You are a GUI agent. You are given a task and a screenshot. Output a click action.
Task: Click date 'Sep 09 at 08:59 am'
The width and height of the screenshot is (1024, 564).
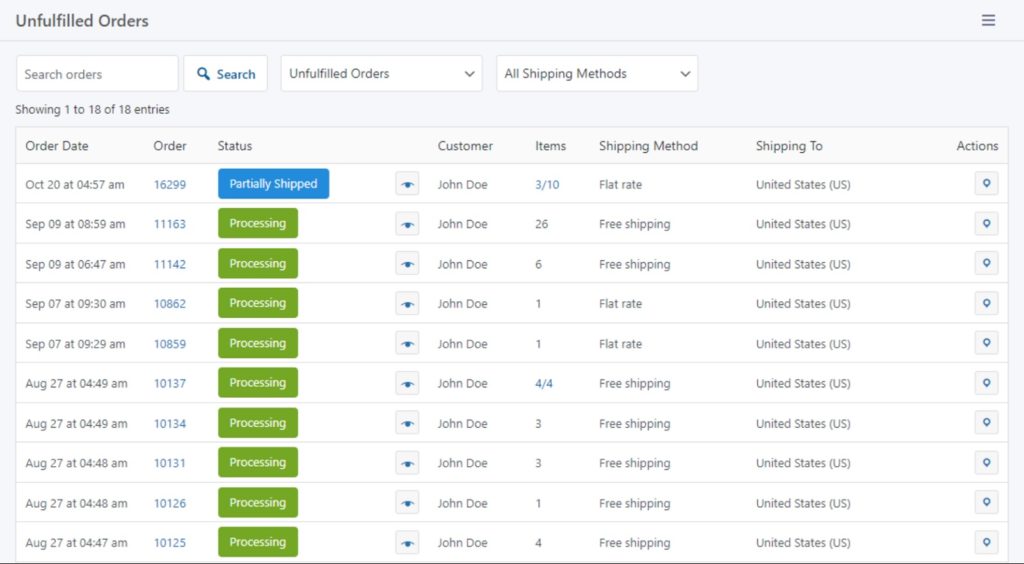(75, 224)
